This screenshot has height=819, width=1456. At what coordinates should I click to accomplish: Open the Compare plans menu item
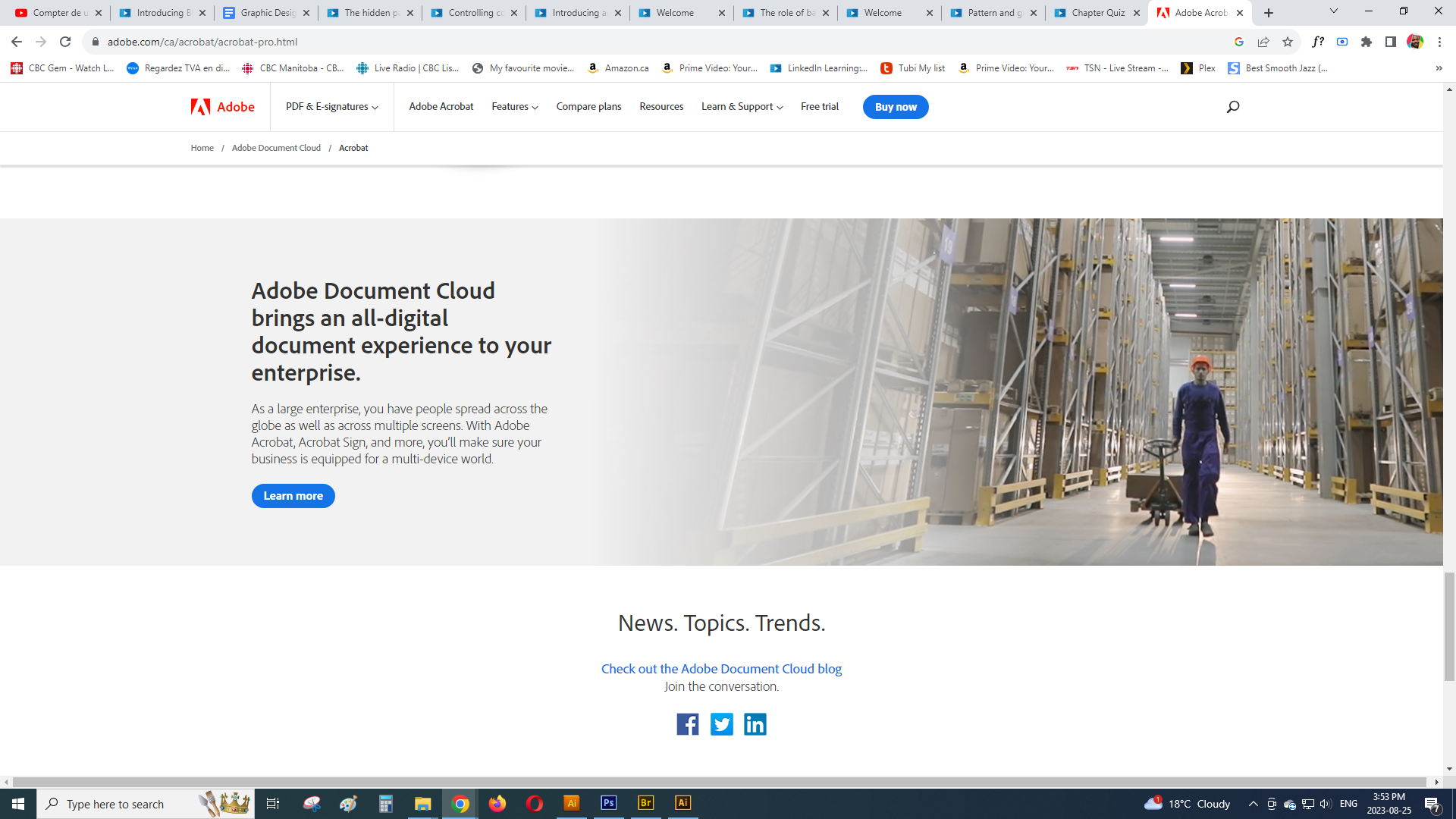point(588,107)
